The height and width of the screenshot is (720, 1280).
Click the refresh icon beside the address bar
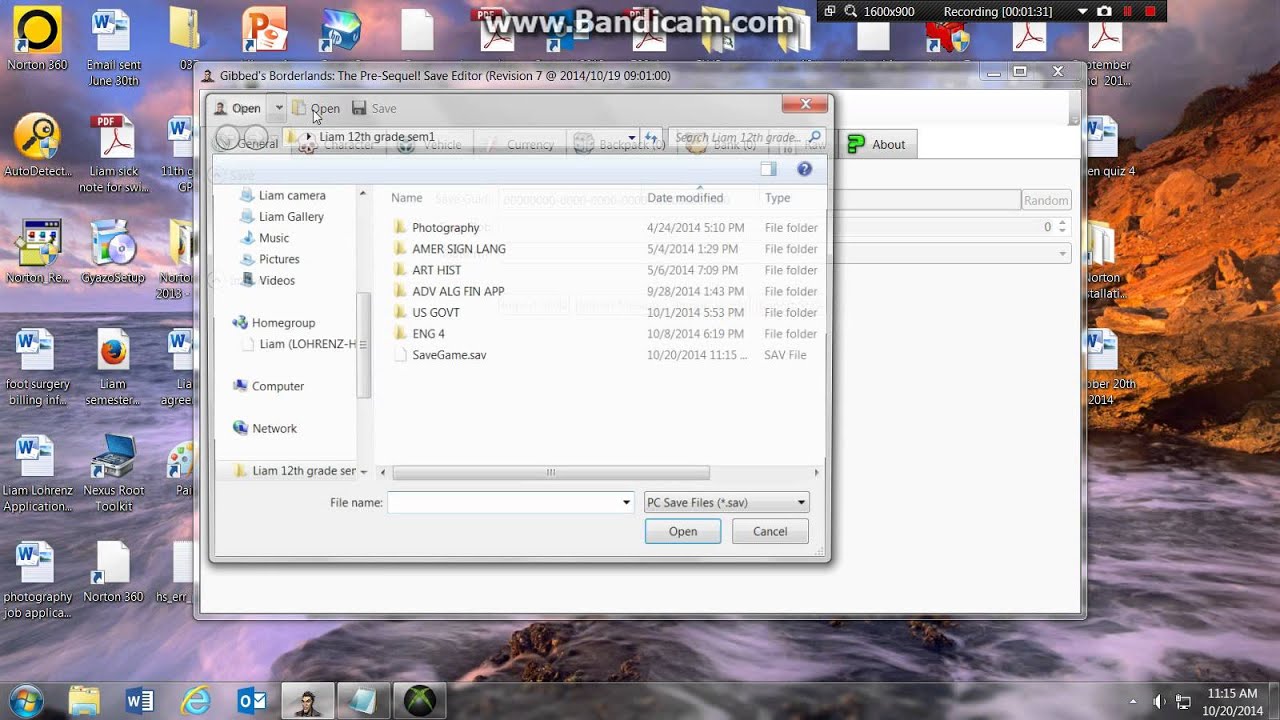651,137
